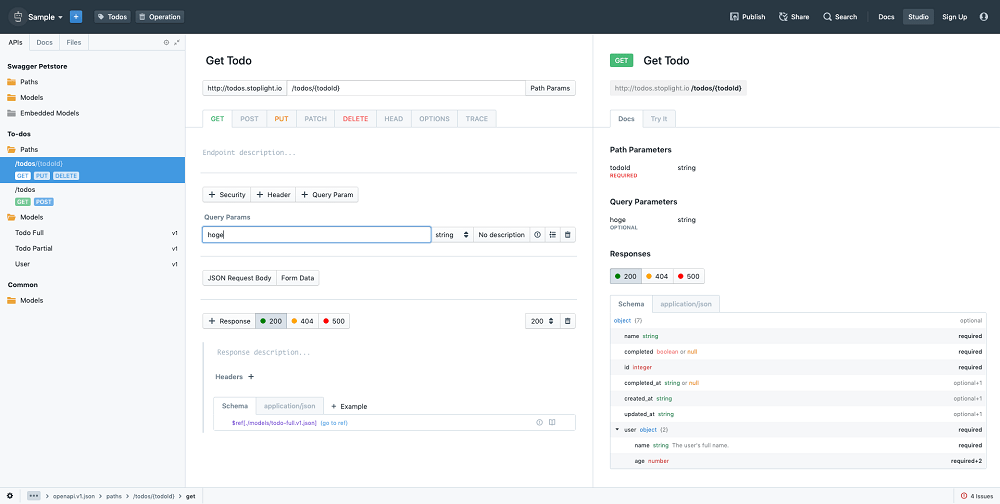
Task: Switch to the sidebar Docs tab
Action: [45, 43]
